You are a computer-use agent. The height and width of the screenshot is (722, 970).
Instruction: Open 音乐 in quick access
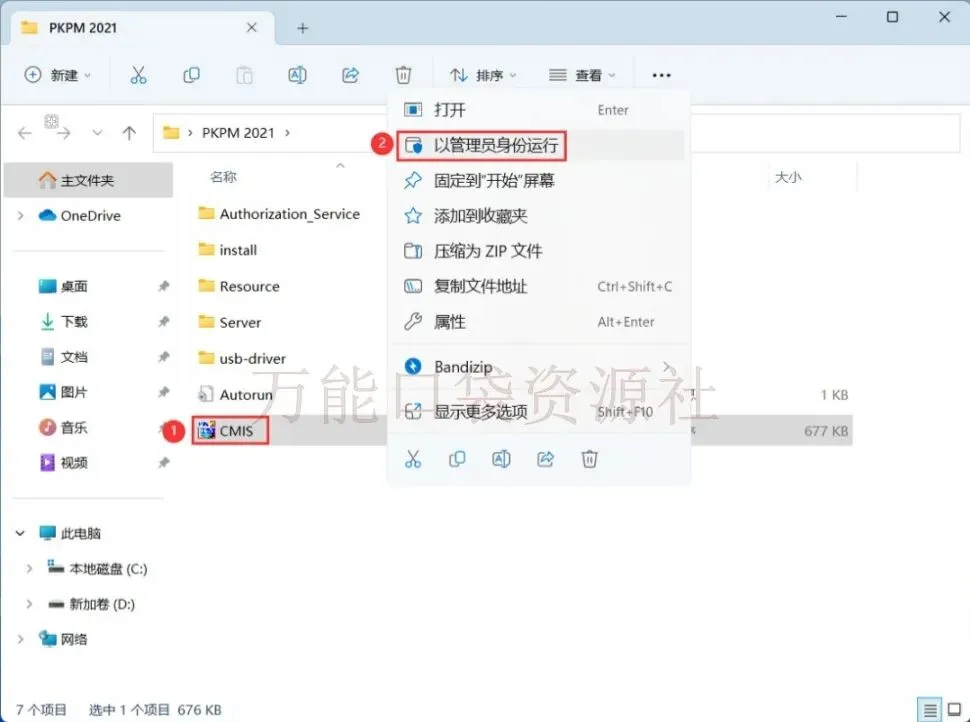pos(63,428)
